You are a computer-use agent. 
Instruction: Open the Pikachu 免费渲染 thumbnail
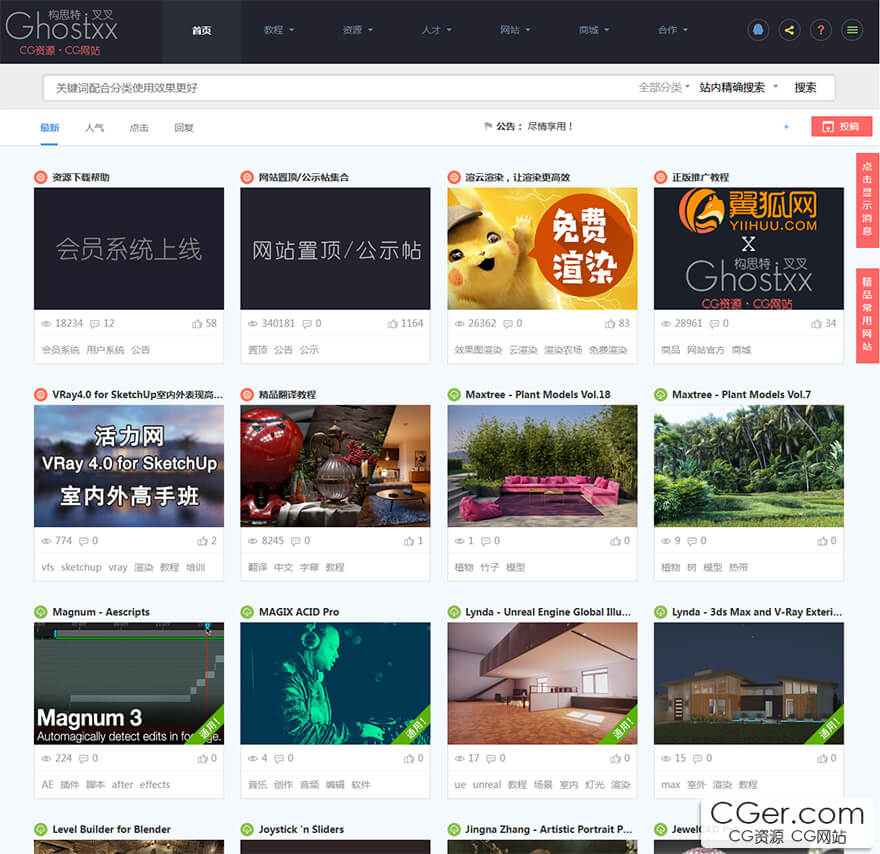click(x=542, y=249)
